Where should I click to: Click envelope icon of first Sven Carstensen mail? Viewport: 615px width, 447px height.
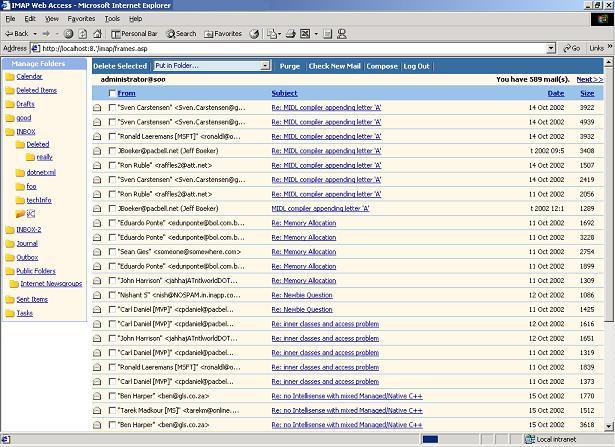[x=97, y=107]
